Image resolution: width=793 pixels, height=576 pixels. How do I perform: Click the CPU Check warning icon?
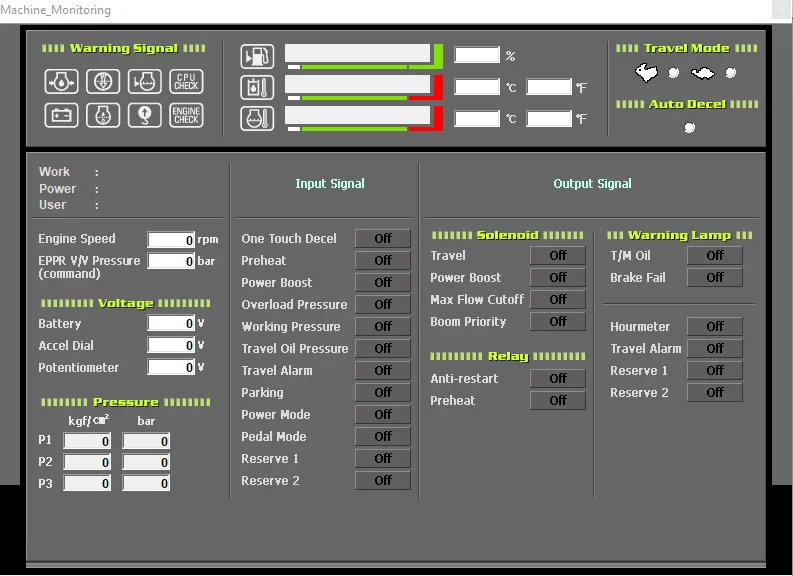[187, 81]
